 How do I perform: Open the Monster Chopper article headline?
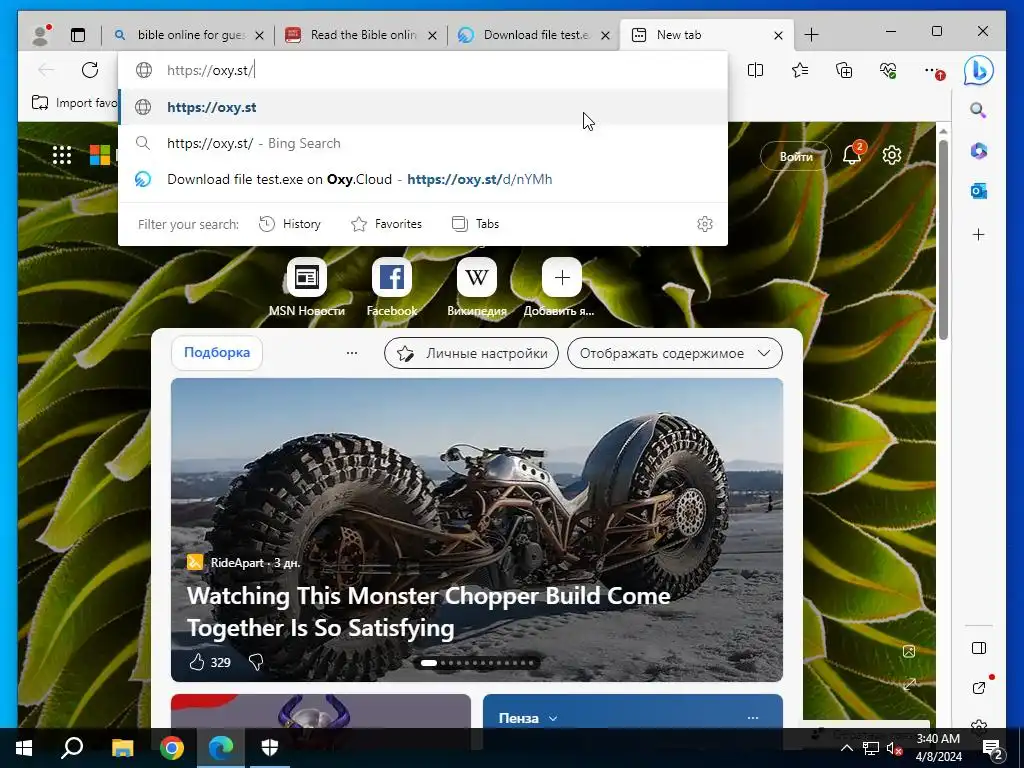point(428,611)
